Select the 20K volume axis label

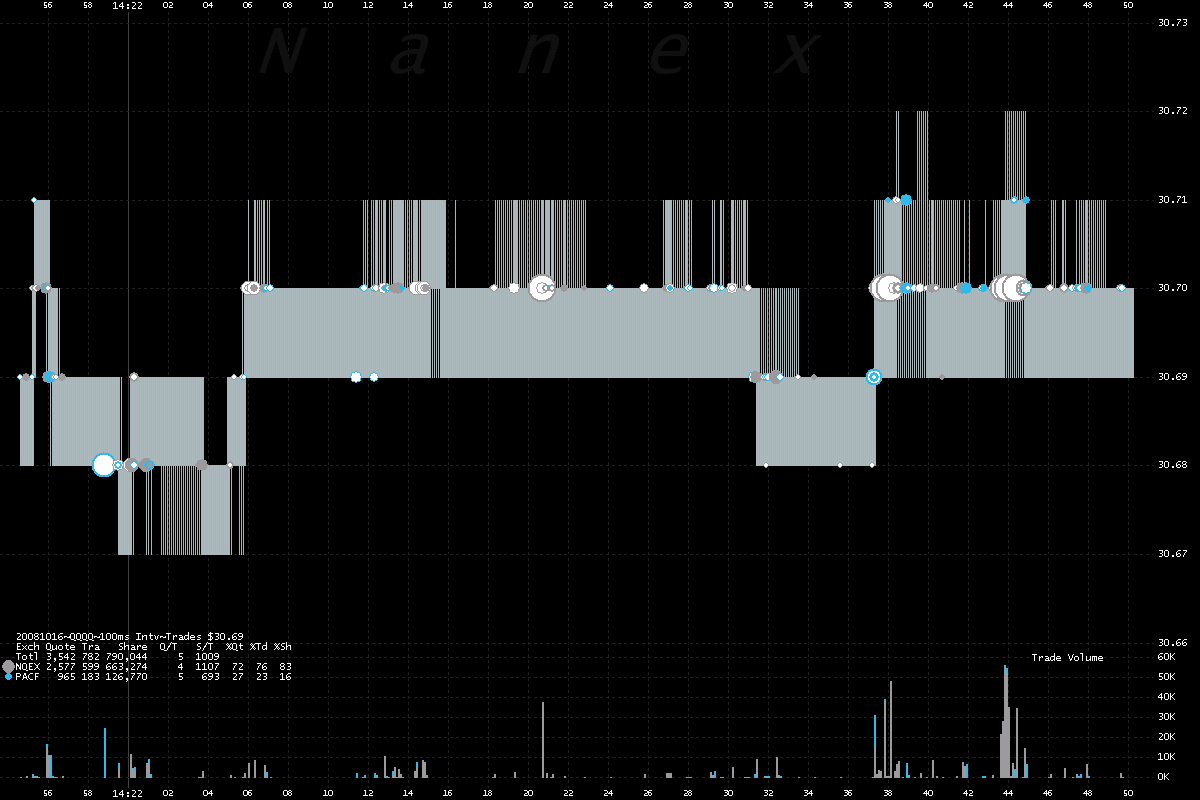pyautogui.click(x=1165, y=737)
